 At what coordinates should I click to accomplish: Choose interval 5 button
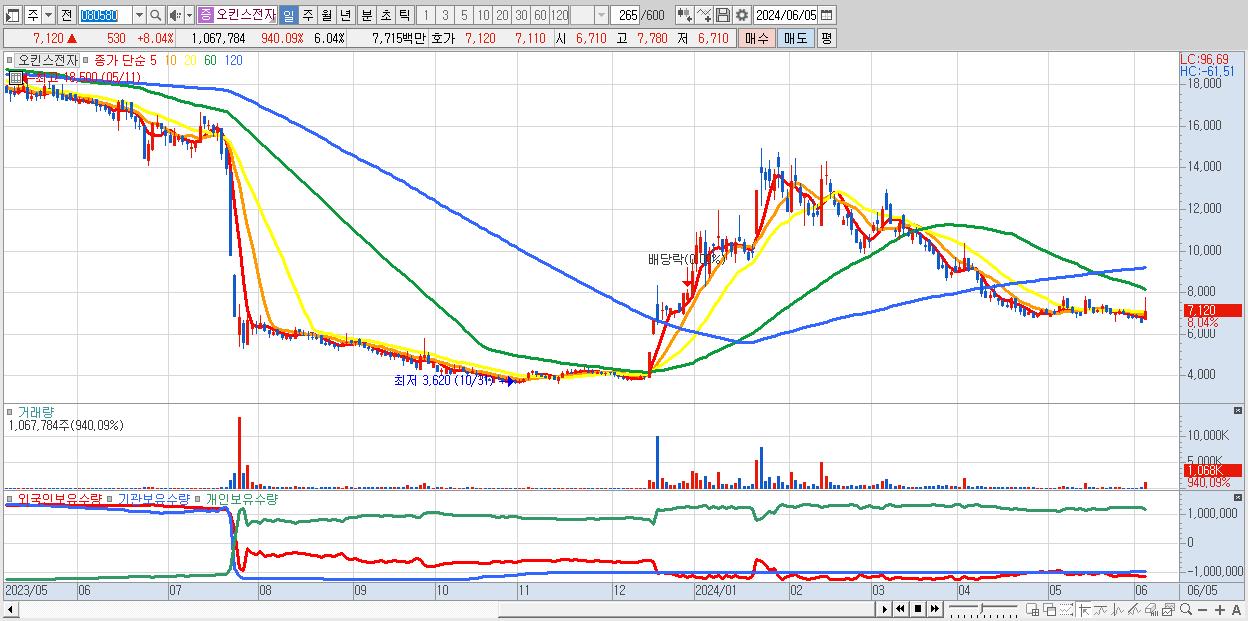464,15
